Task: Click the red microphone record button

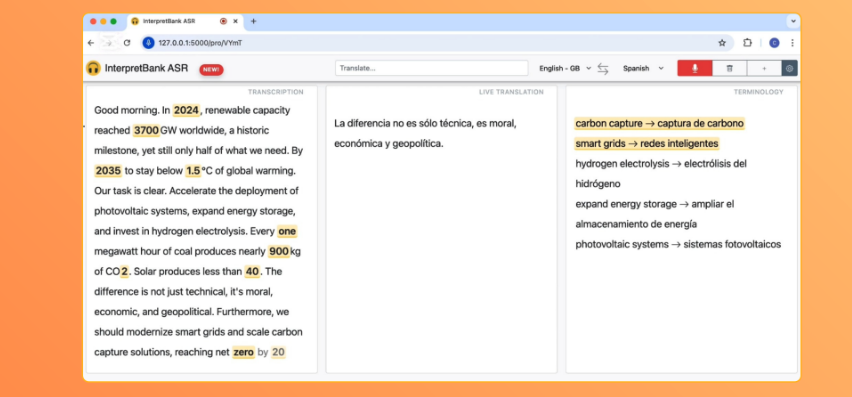Action: [x=694, y=68]
